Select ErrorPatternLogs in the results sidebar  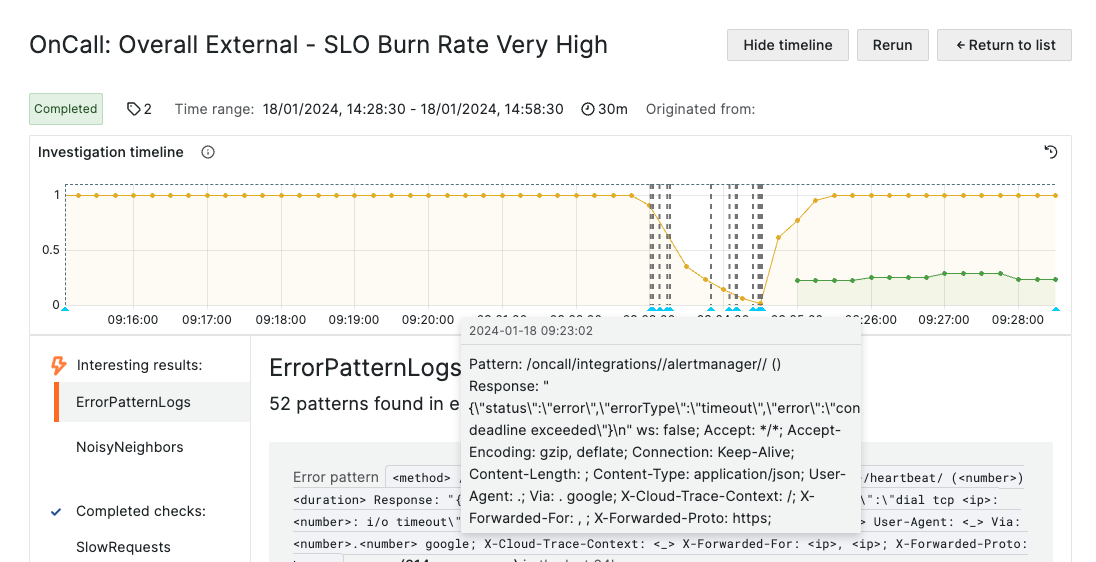133,402
